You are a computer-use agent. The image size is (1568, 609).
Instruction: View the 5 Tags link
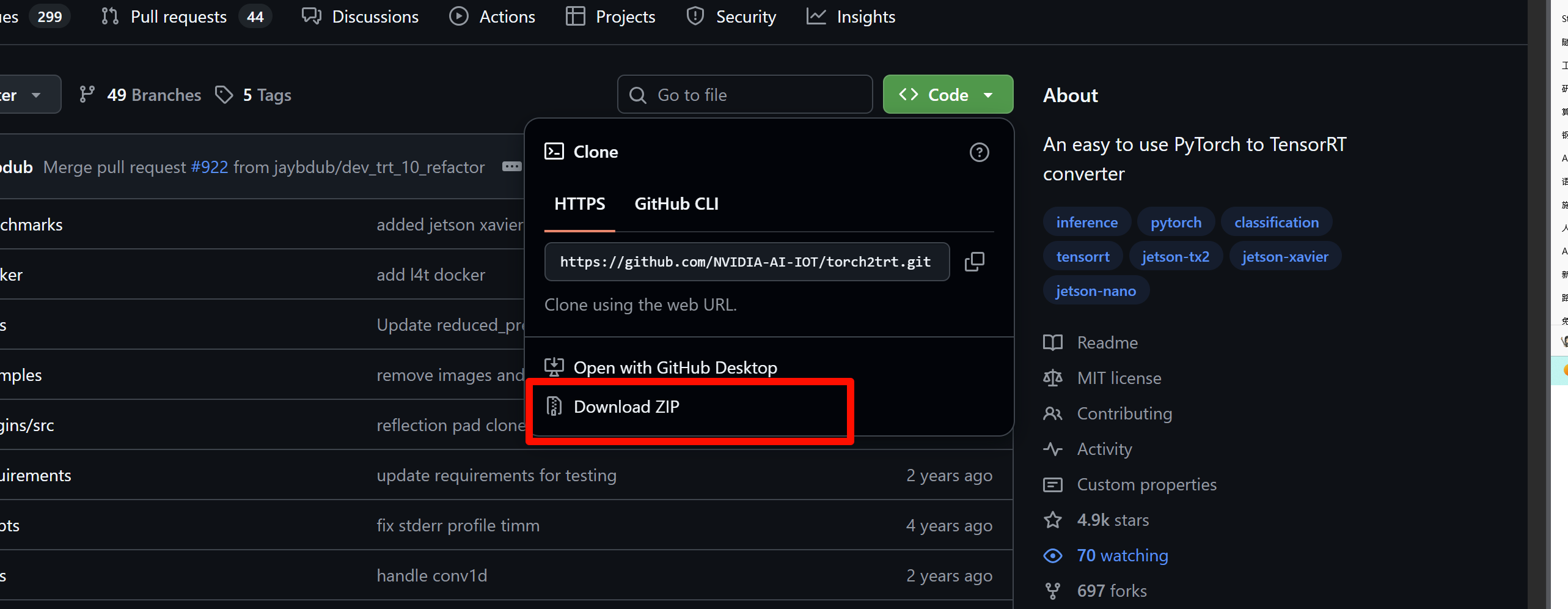(x=267, y=95)
